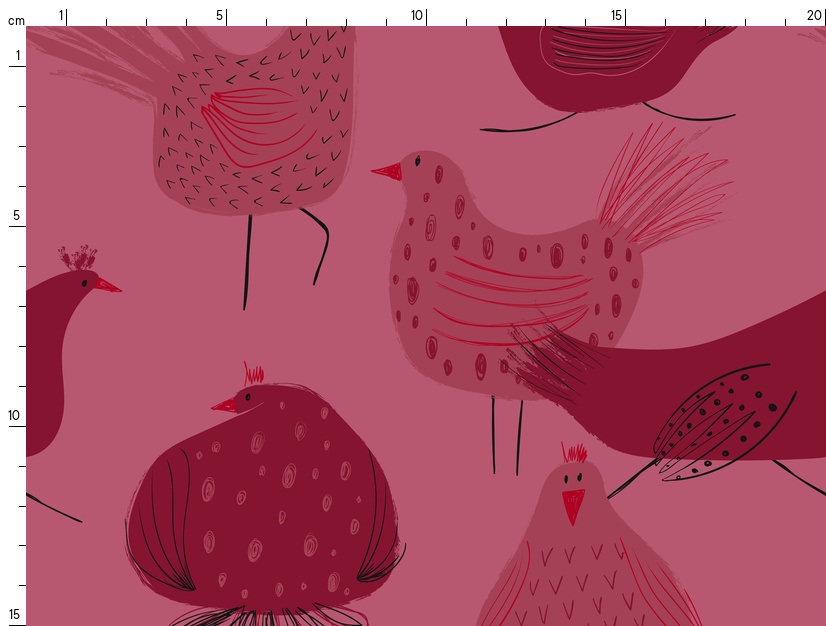Viewport: 826px width, 626px height.
Task: Click the eye of the center spotted bird
Action: (x=417, y=160)
